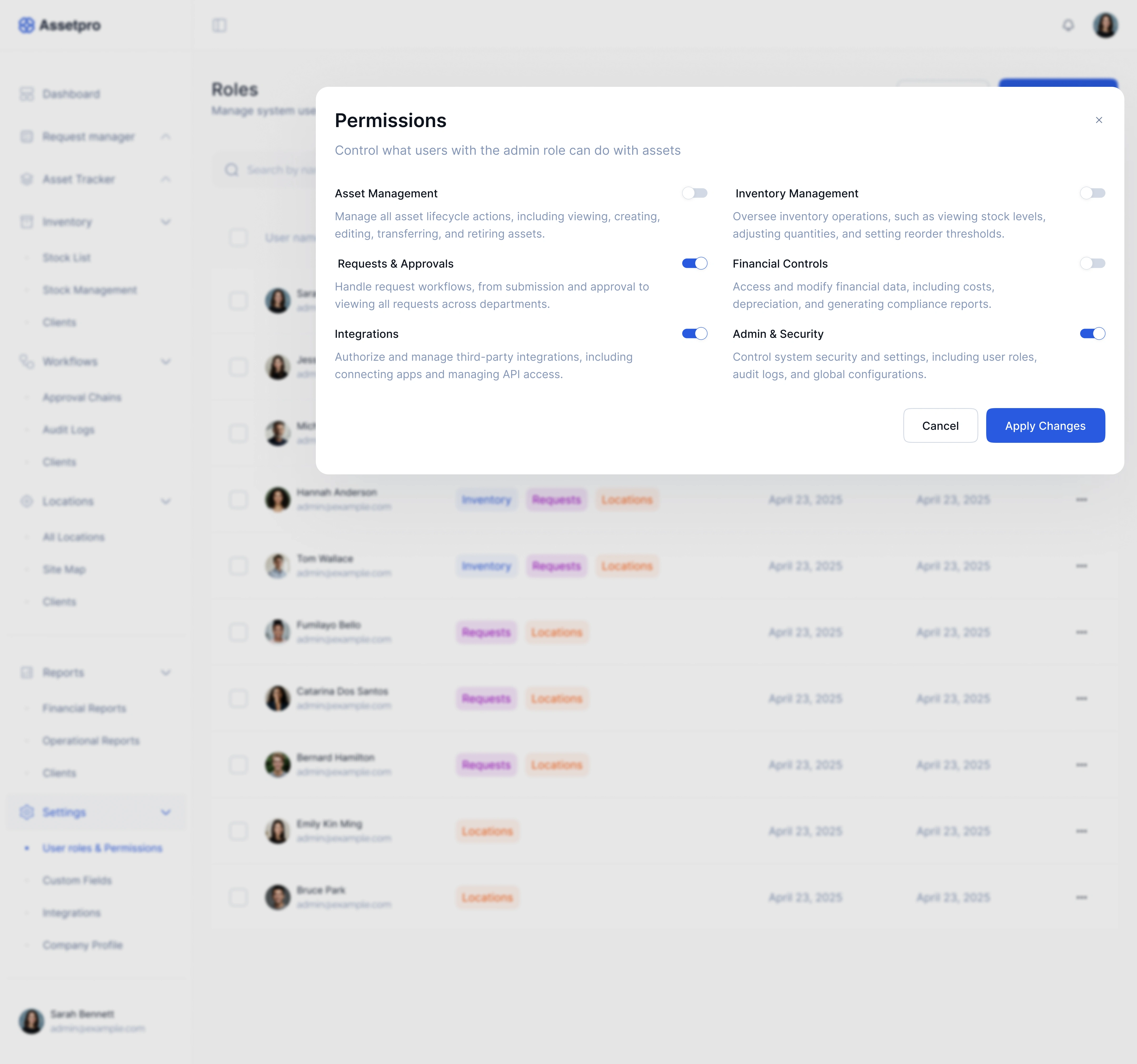Image resolution: width=1137 pixels, height=1064 pixels.
Task: Click the Apply Changes button
Action: pos(1045,425)
